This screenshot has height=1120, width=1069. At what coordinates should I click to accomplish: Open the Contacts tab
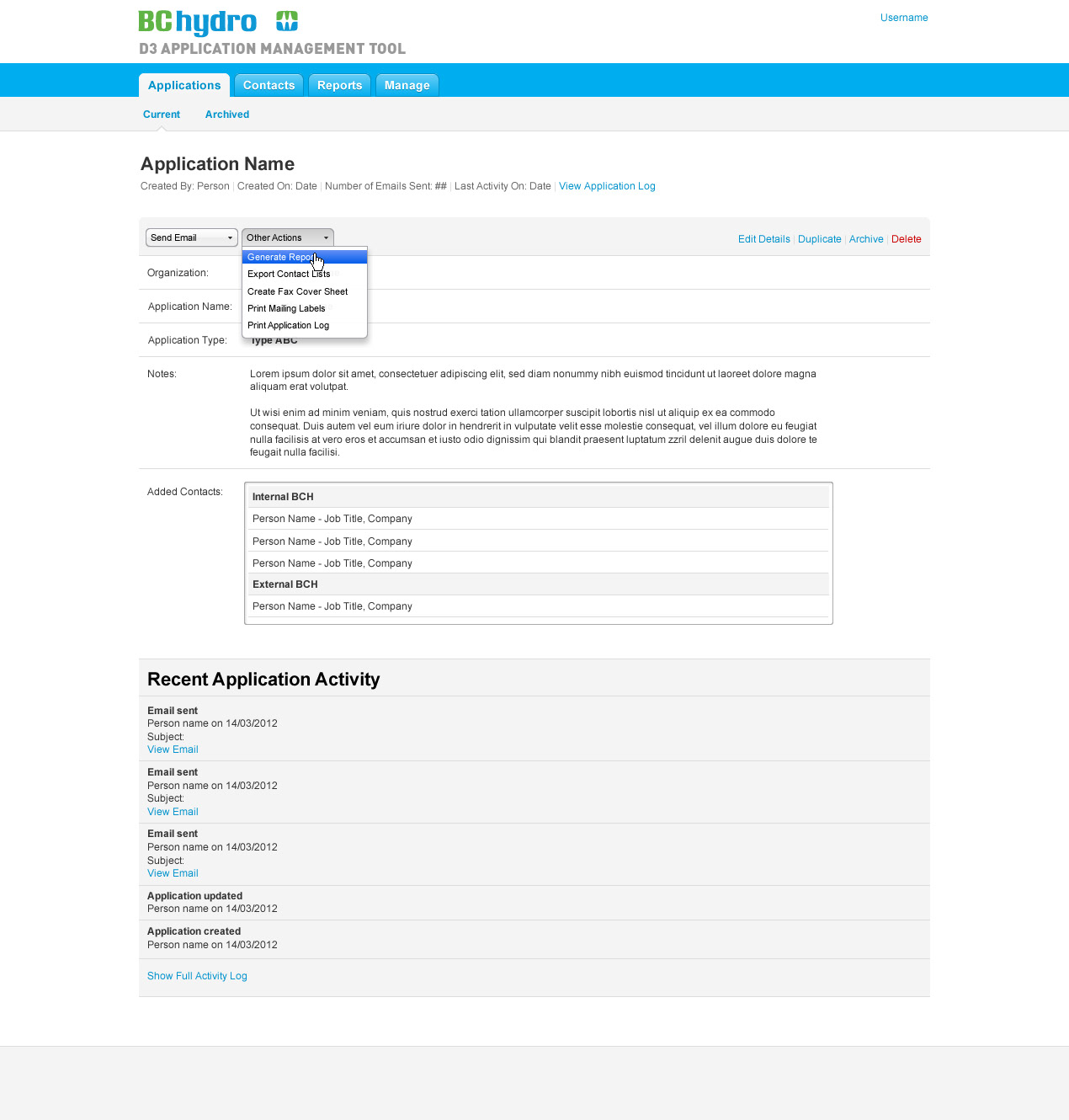coord(269,85)
